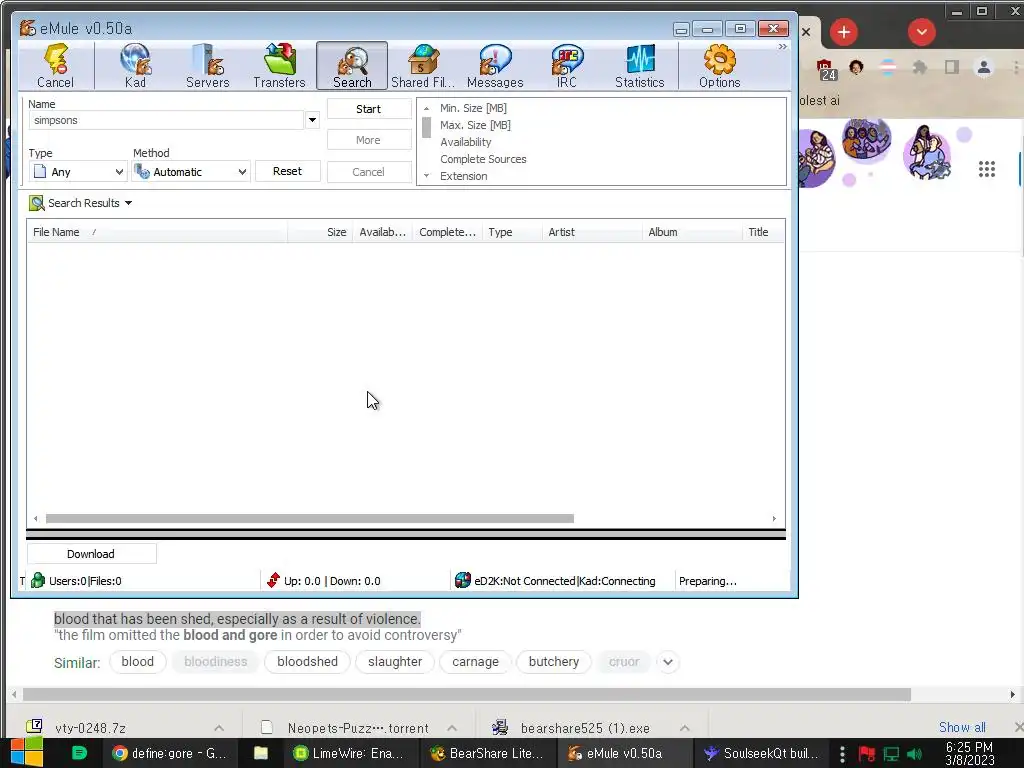
Task: Select the Min. Size [MB] filter row
Action: (x=473, y=108)
